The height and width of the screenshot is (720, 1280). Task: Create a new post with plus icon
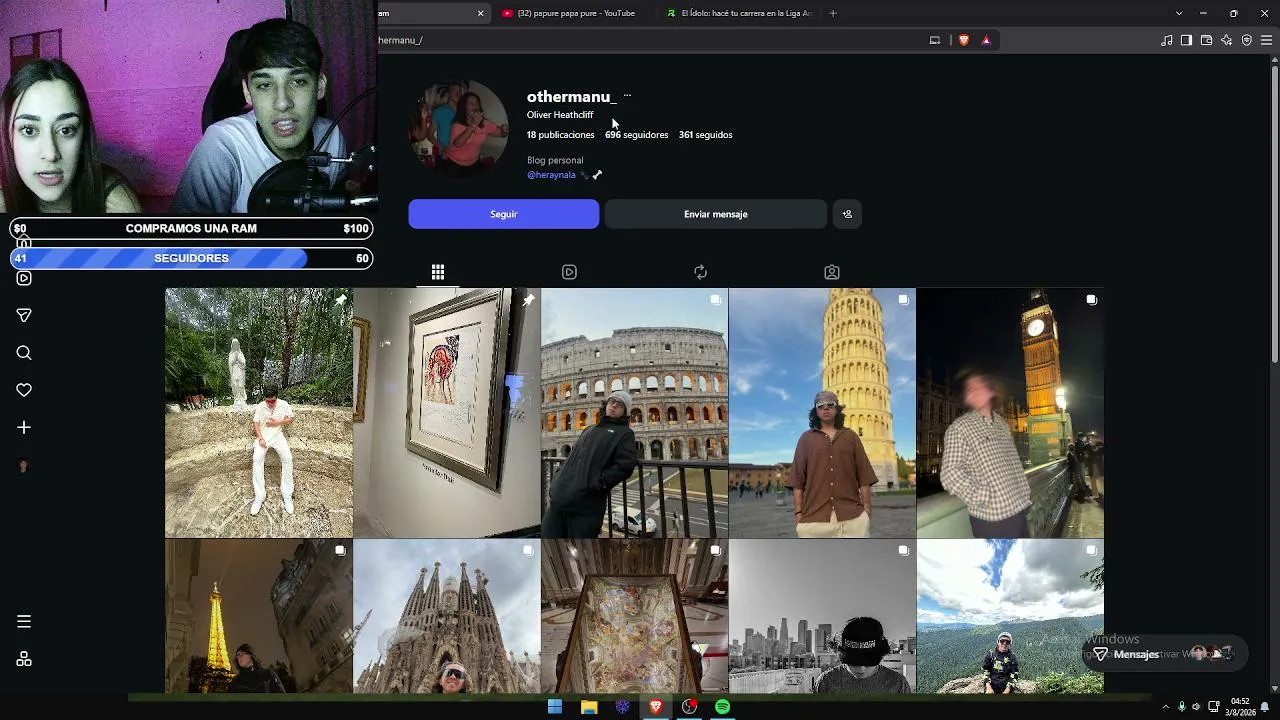(24, 427)
